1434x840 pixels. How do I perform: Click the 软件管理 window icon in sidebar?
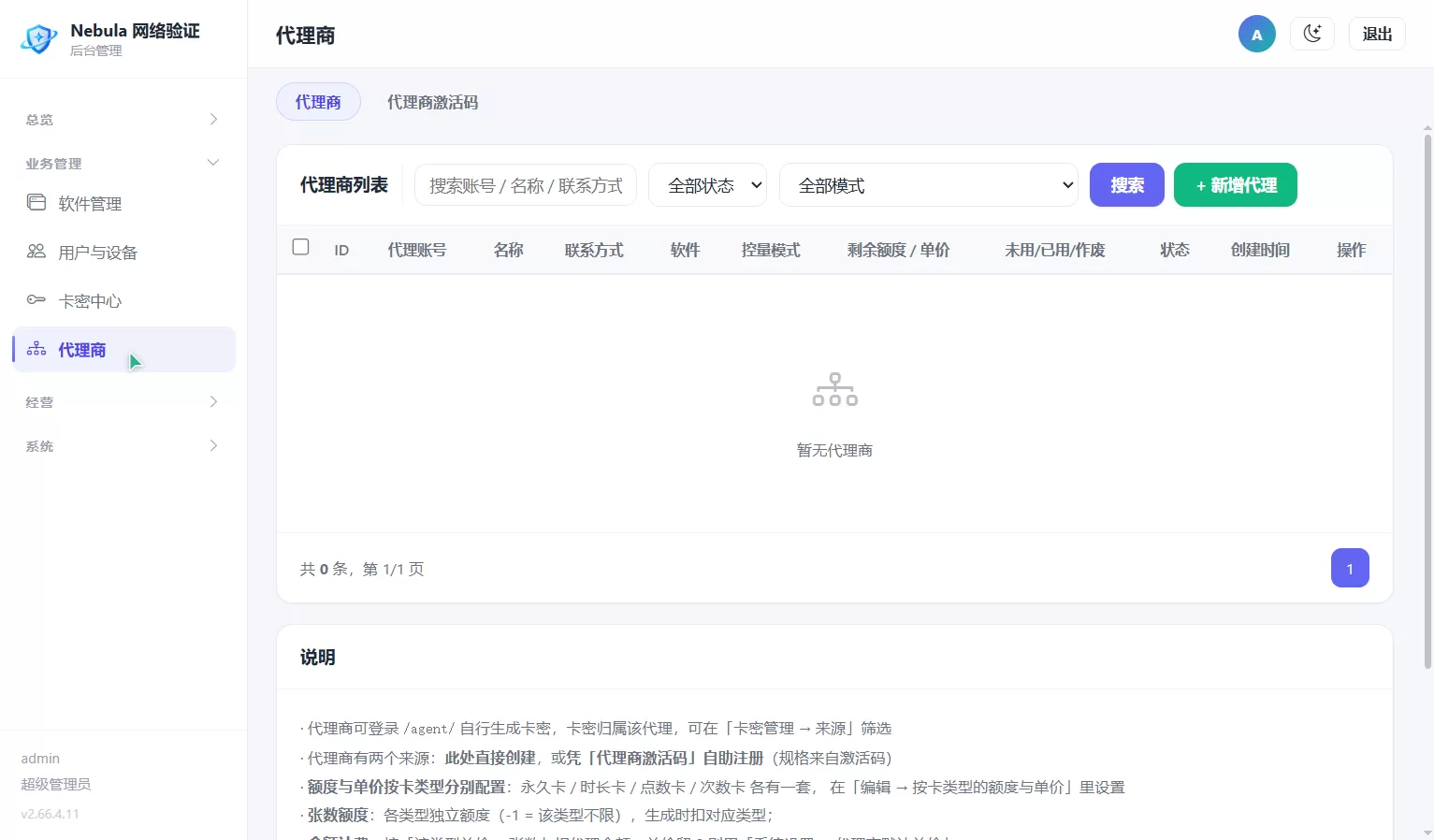36,202
